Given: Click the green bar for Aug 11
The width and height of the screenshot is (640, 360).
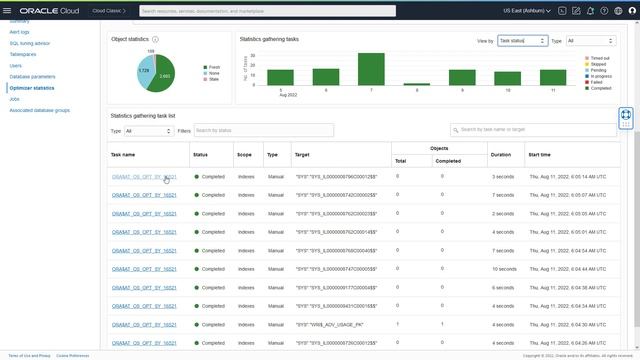Looking at the screenshot, I should (x=553, y=78).
